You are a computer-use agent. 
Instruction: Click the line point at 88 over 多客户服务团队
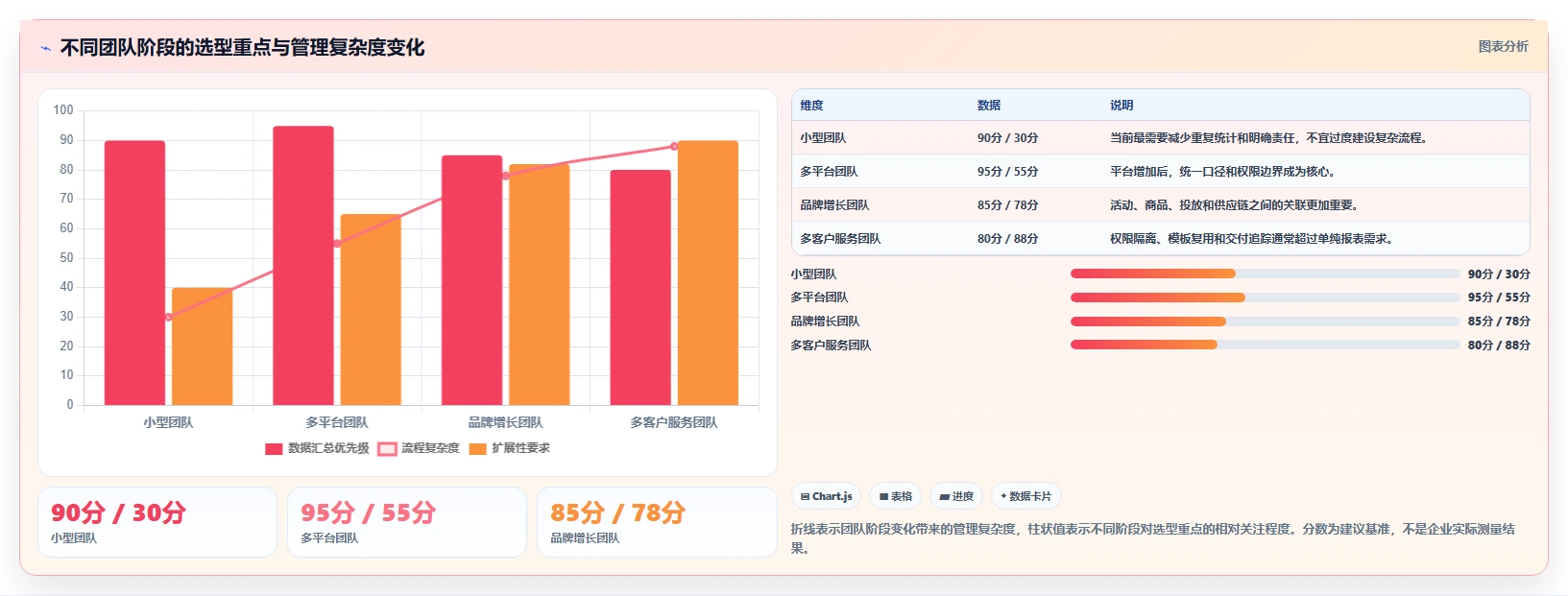pyautogui.click(x=674, y=147)
